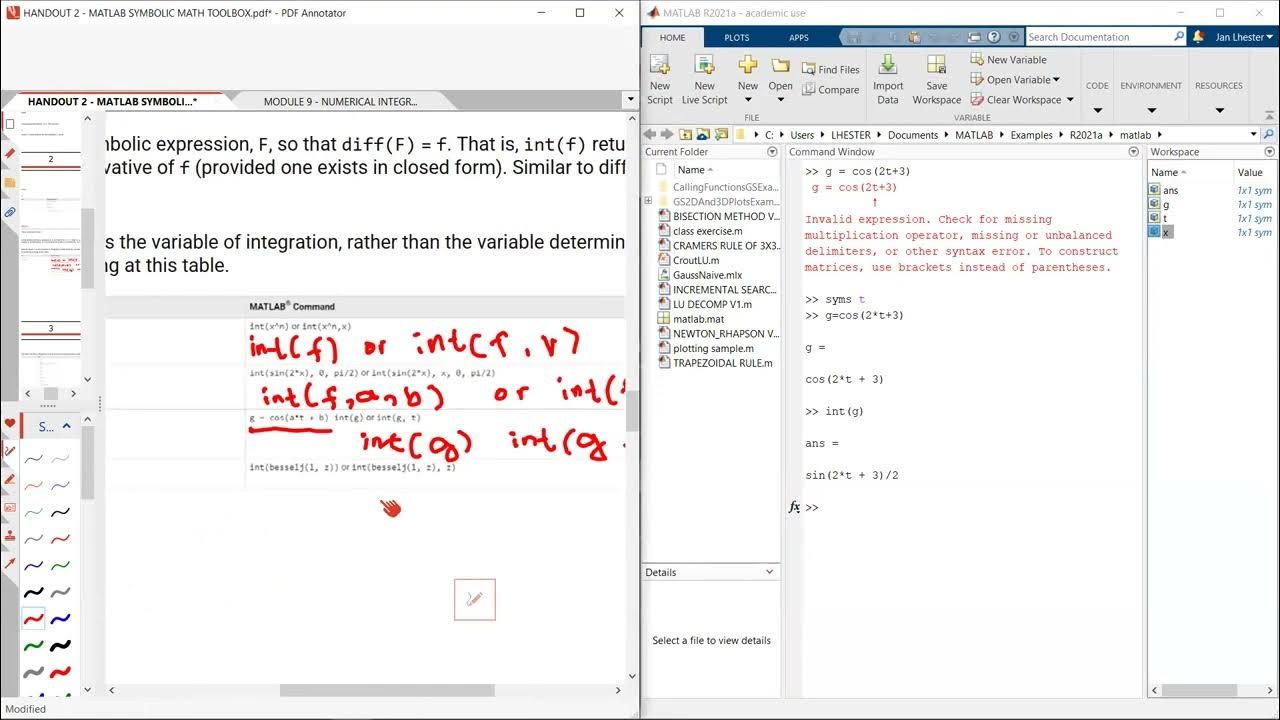Open the attachments paperclip sidebar tab
Screen dimensions: 1280x720
(10, 212)
